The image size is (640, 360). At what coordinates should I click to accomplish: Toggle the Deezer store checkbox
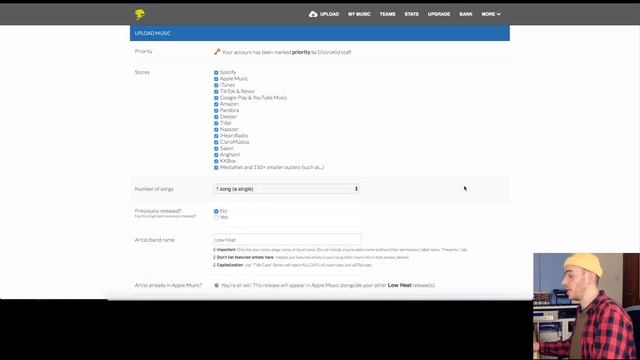(x=216, y=117)
